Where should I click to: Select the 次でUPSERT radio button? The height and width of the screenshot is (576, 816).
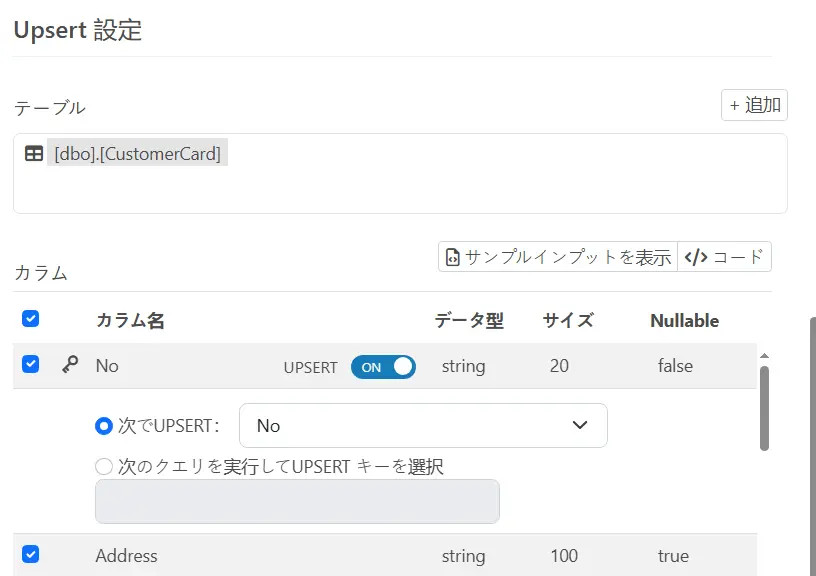tap(104, 426)
